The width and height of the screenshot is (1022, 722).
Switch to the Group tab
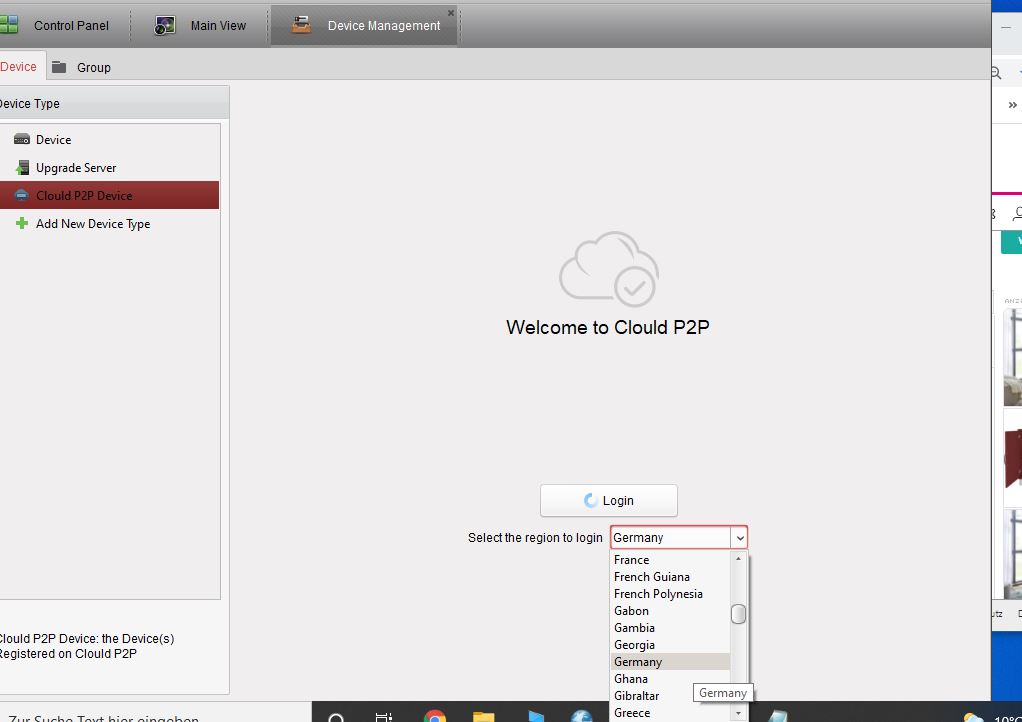click(81, 67)
